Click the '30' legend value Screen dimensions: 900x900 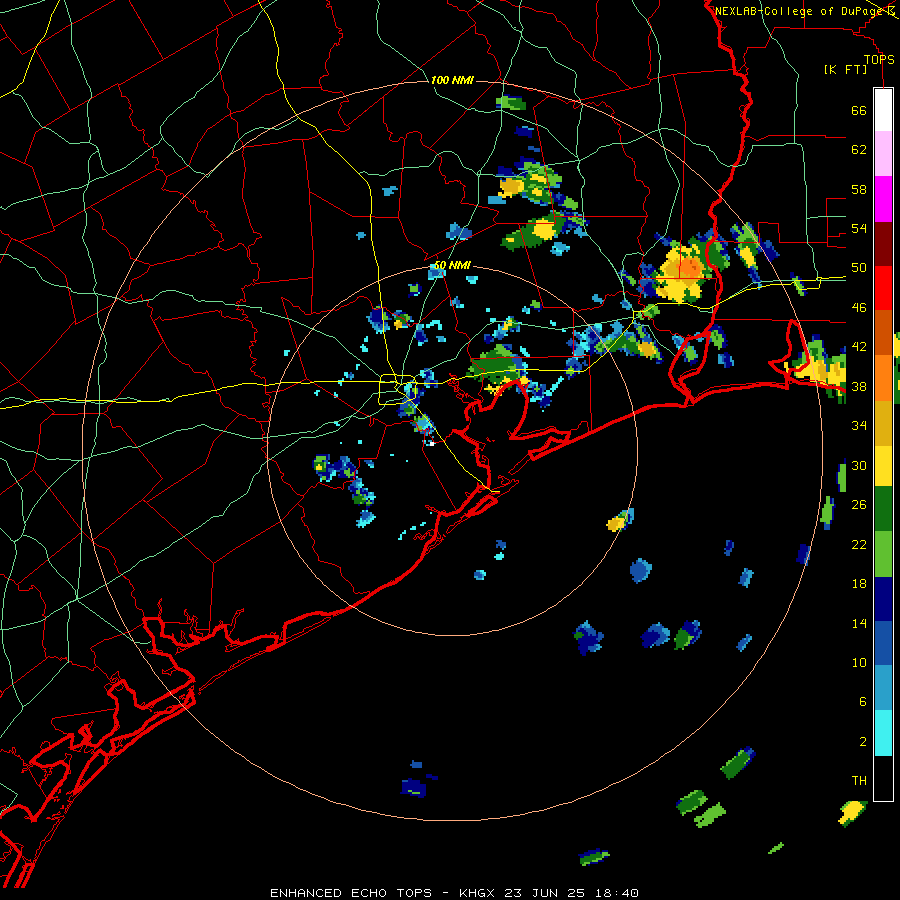(859, 465)
